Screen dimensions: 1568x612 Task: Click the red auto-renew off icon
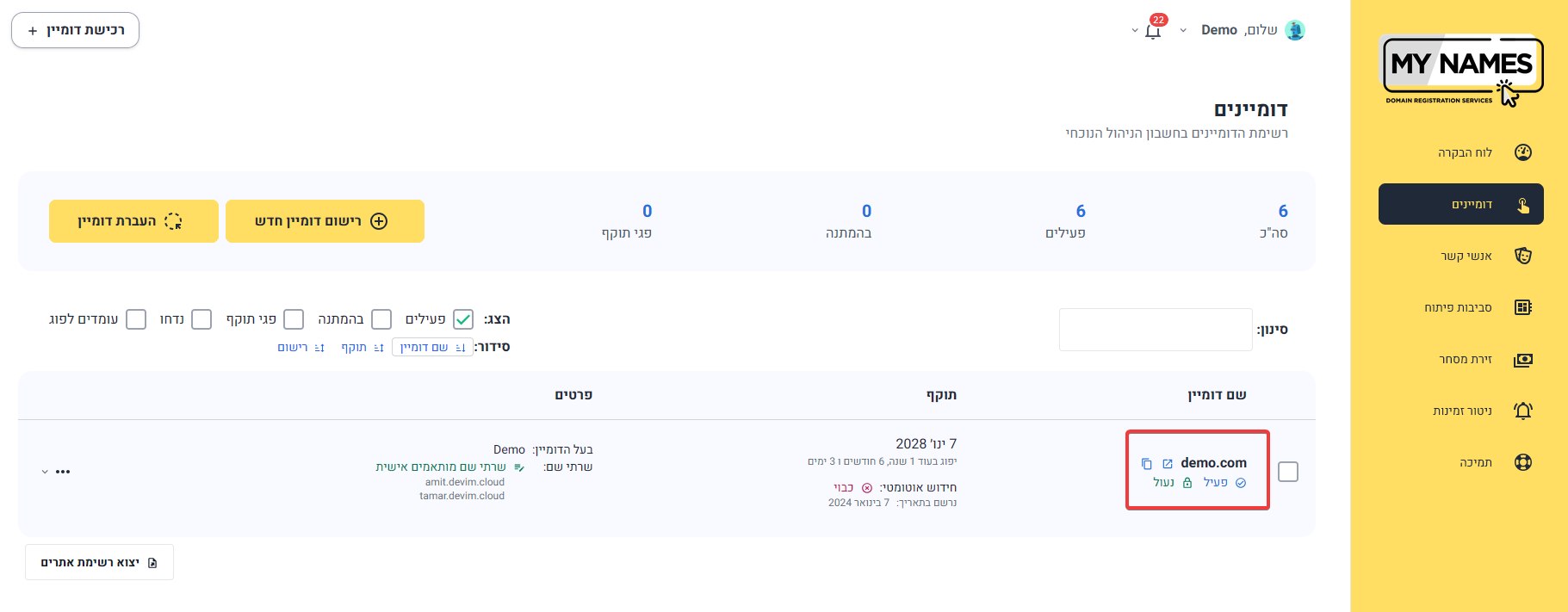pyautogui.click(x=867, y=488)
